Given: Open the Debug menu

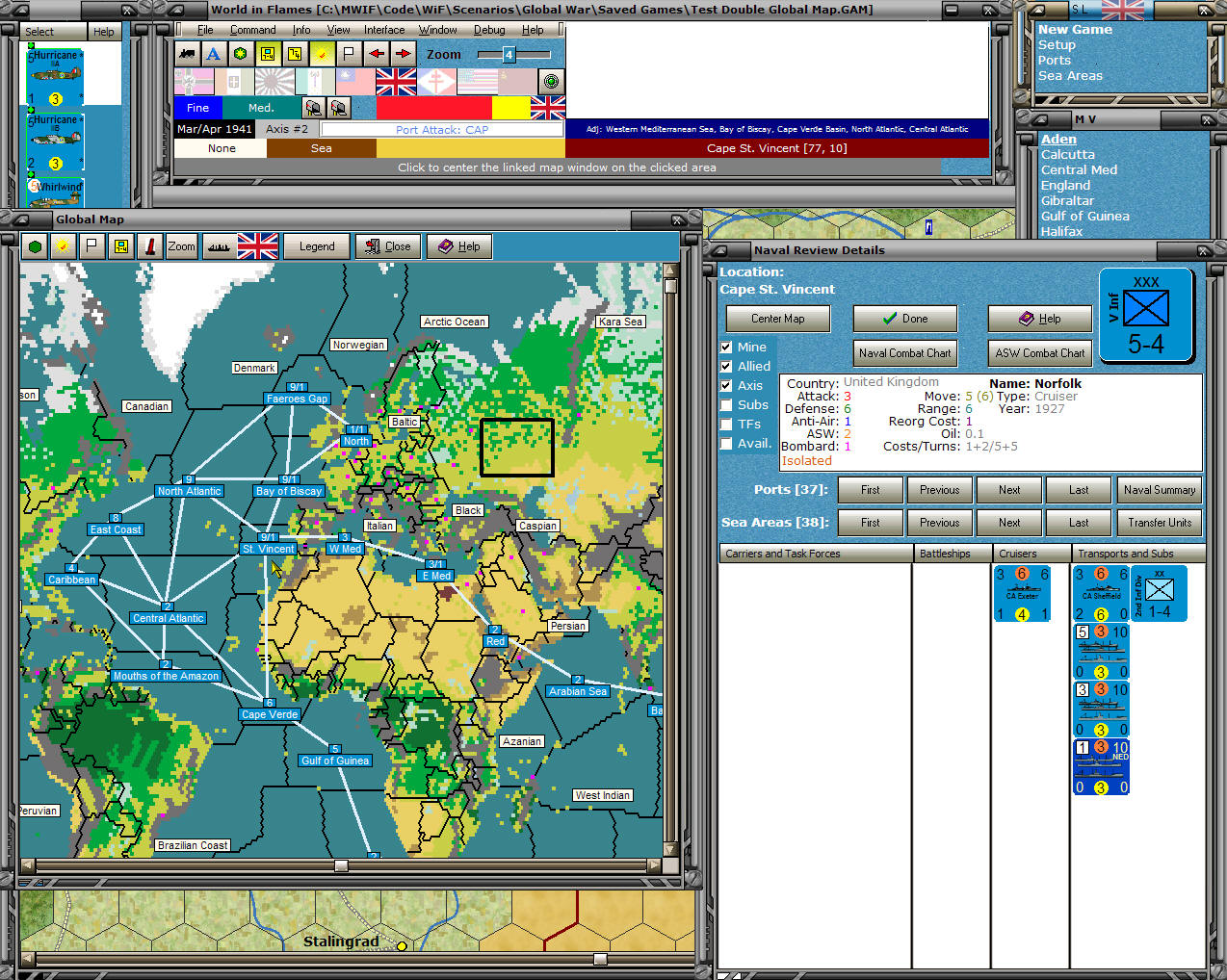Looking at the screenshot, I should [x=489, y=30].
